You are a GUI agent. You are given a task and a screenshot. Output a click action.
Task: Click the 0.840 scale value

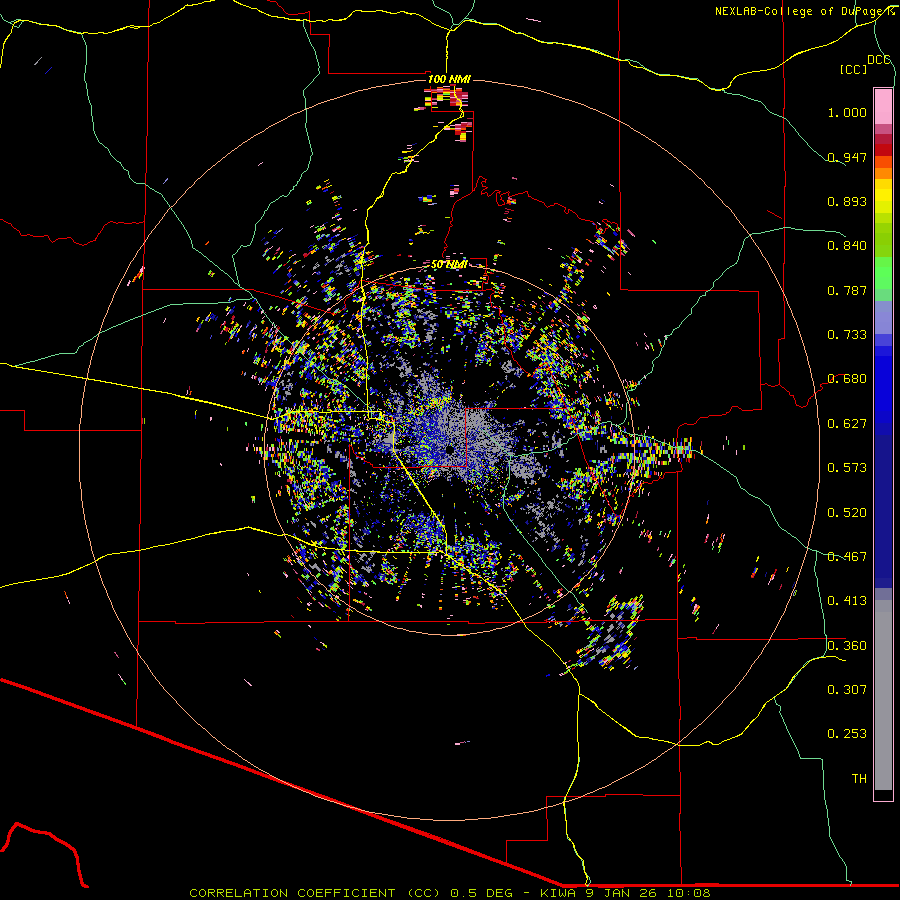tap(847, 246)
